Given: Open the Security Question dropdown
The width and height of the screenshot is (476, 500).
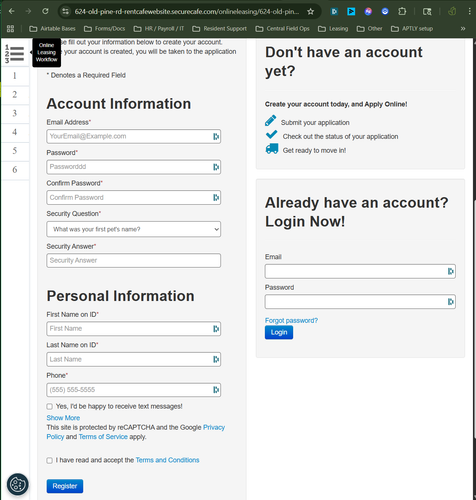Looking at the screenshot, I should [x=133, y=229].
